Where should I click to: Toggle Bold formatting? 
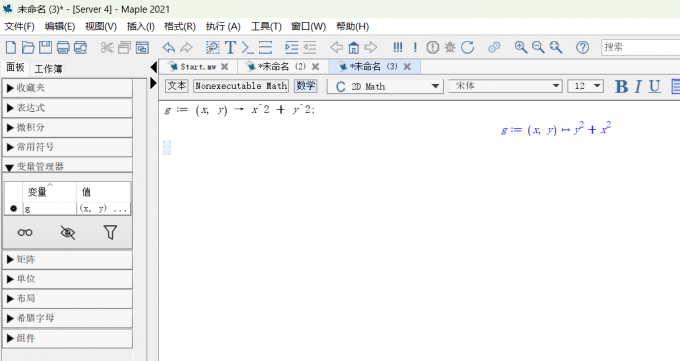[x=621, y=86]
